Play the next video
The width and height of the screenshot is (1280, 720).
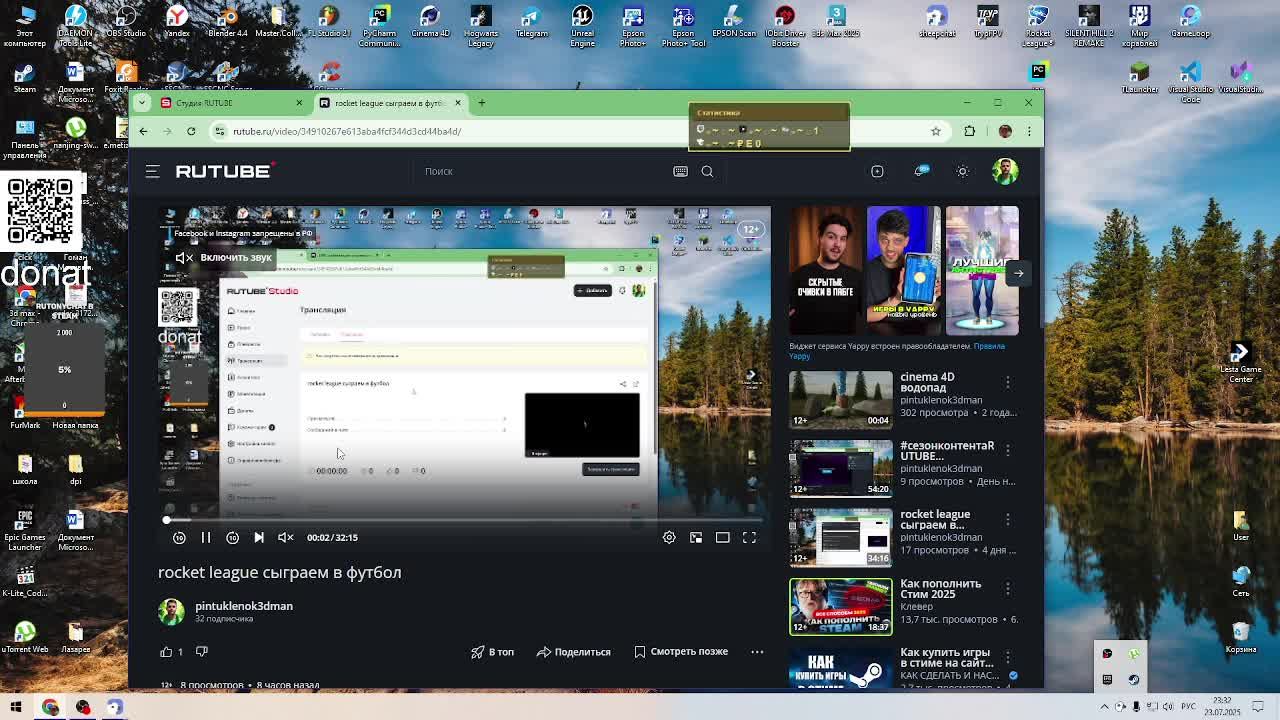(x=259, y=537)
